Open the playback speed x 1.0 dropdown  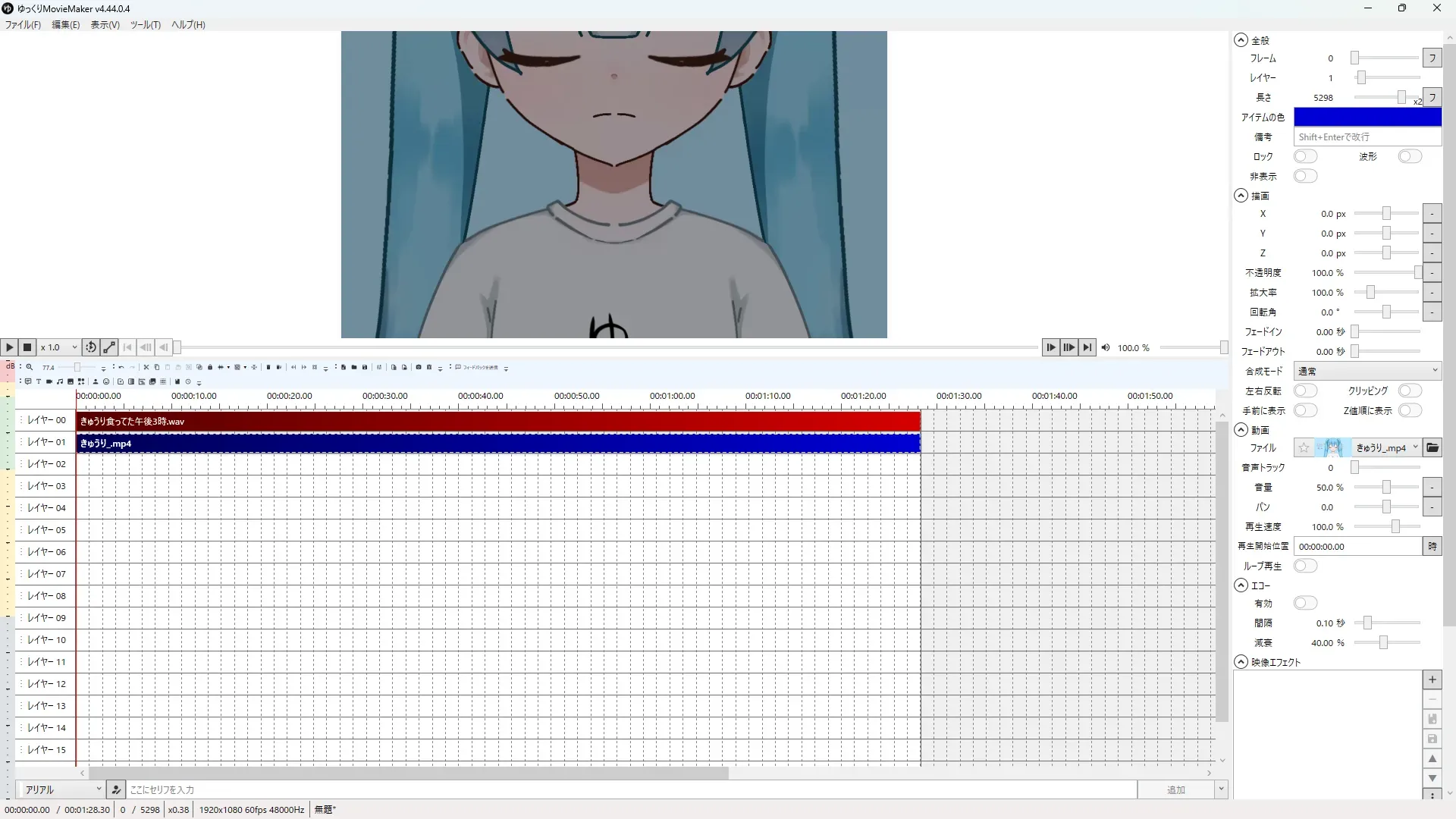tap(59, 347)
